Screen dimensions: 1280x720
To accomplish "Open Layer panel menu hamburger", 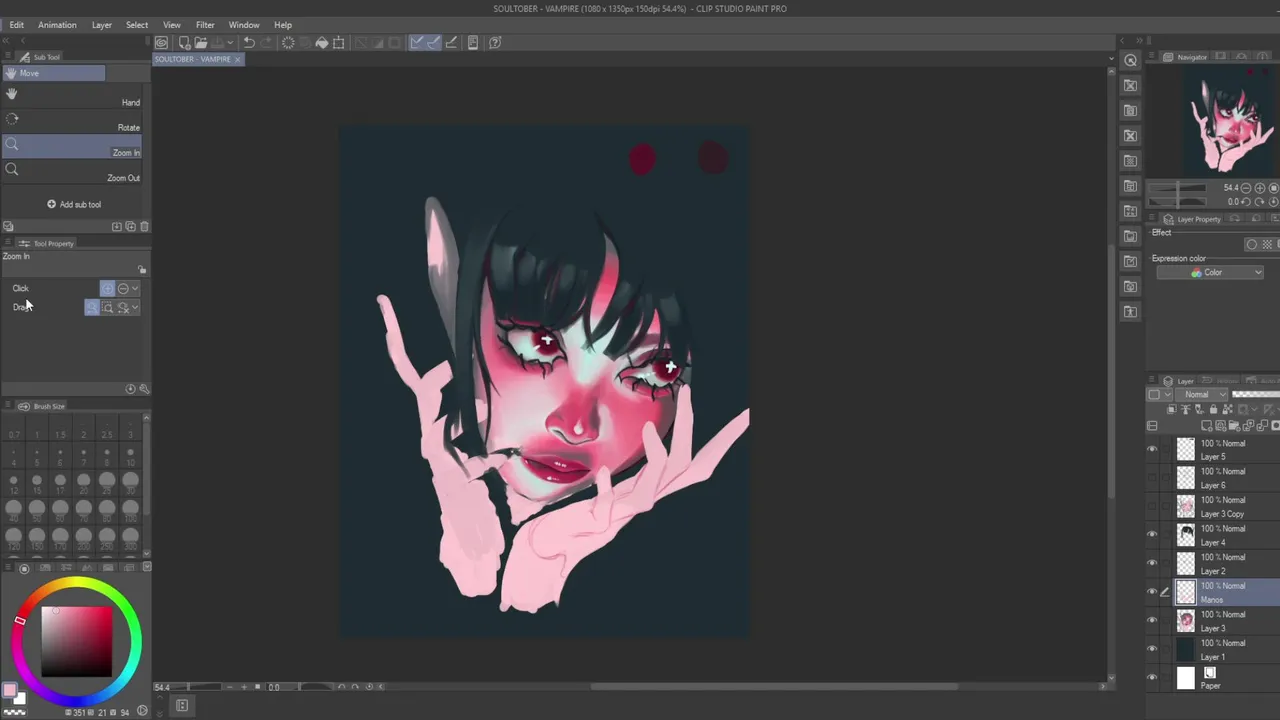I will point(1152,381).
